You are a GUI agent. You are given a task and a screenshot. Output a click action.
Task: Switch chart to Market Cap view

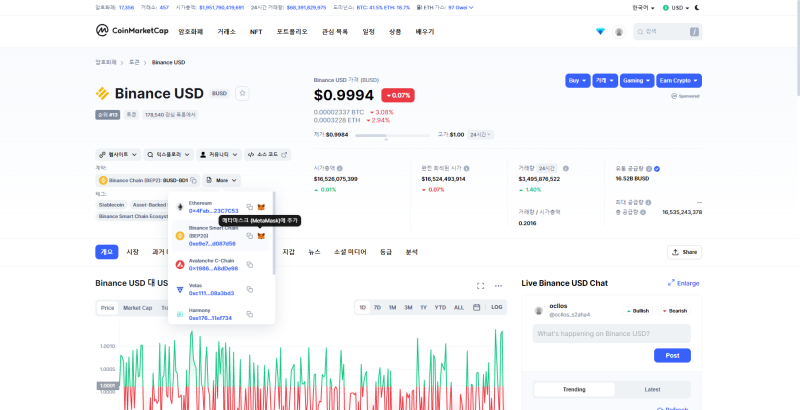(138, 308)
